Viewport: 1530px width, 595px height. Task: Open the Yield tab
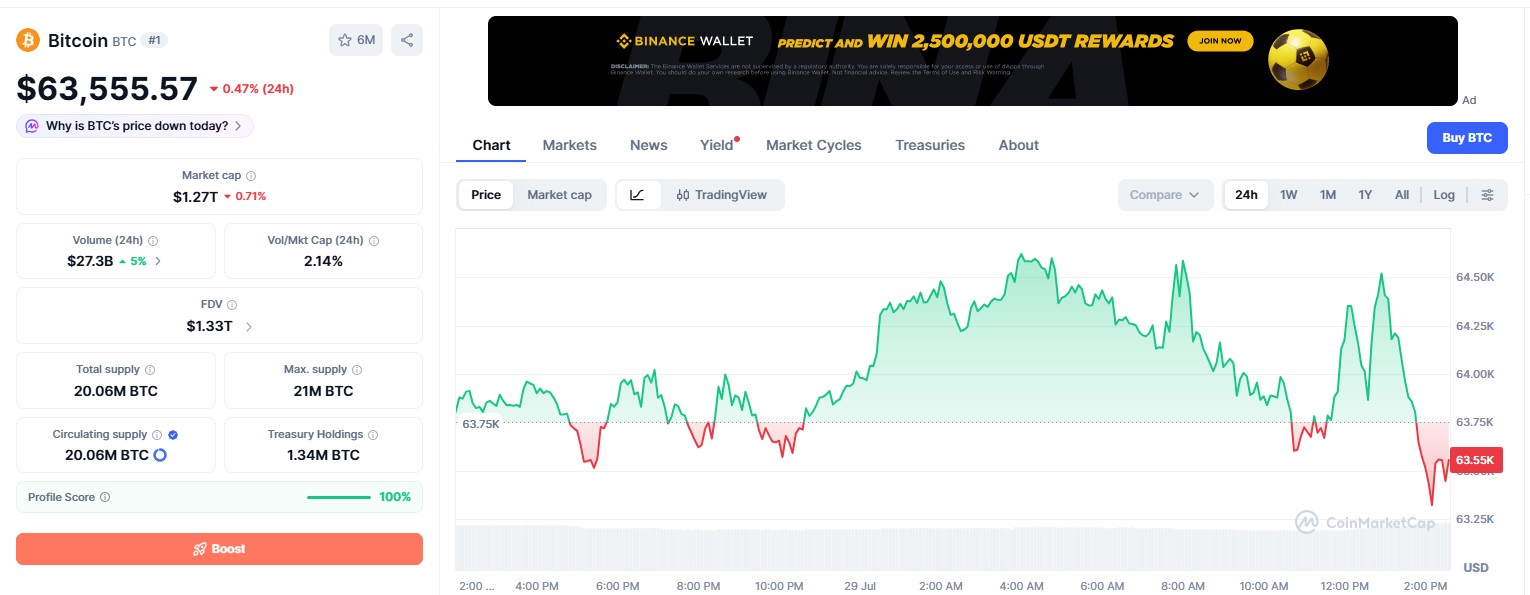(717, 145)
